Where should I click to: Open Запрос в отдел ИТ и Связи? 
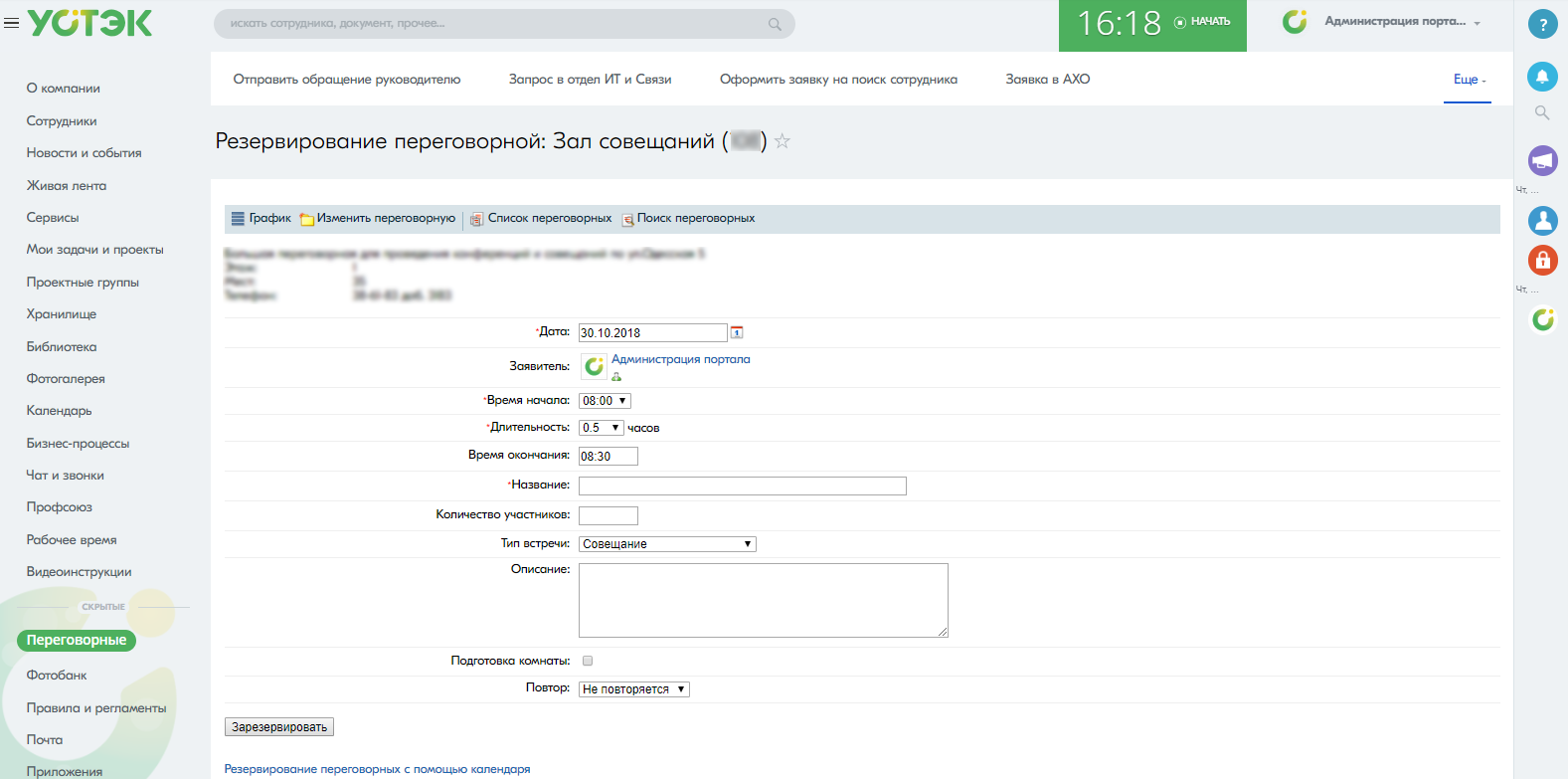point(590,80)
